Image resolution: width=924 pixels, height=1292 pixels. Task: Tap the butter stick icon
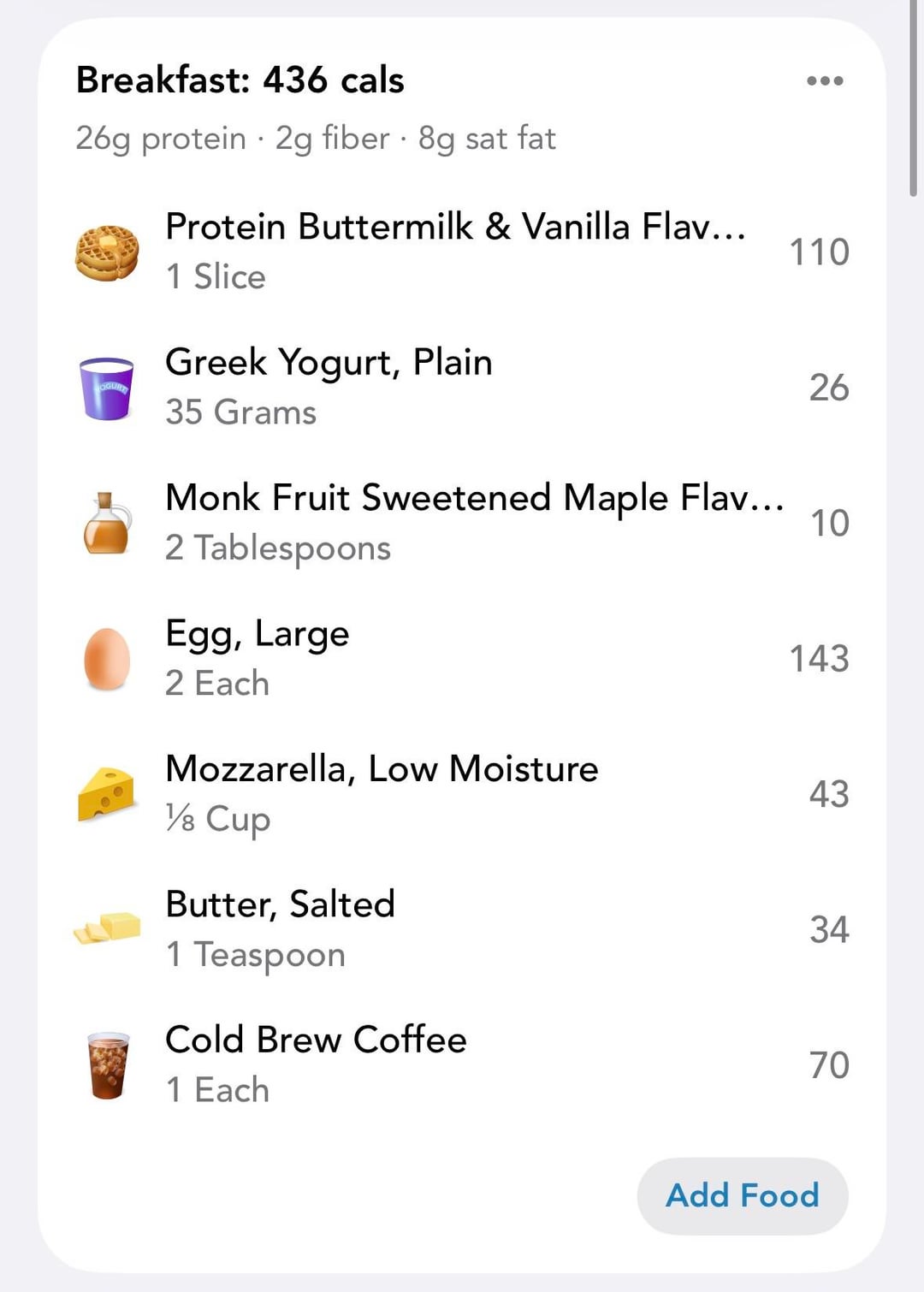click(107, 929)
